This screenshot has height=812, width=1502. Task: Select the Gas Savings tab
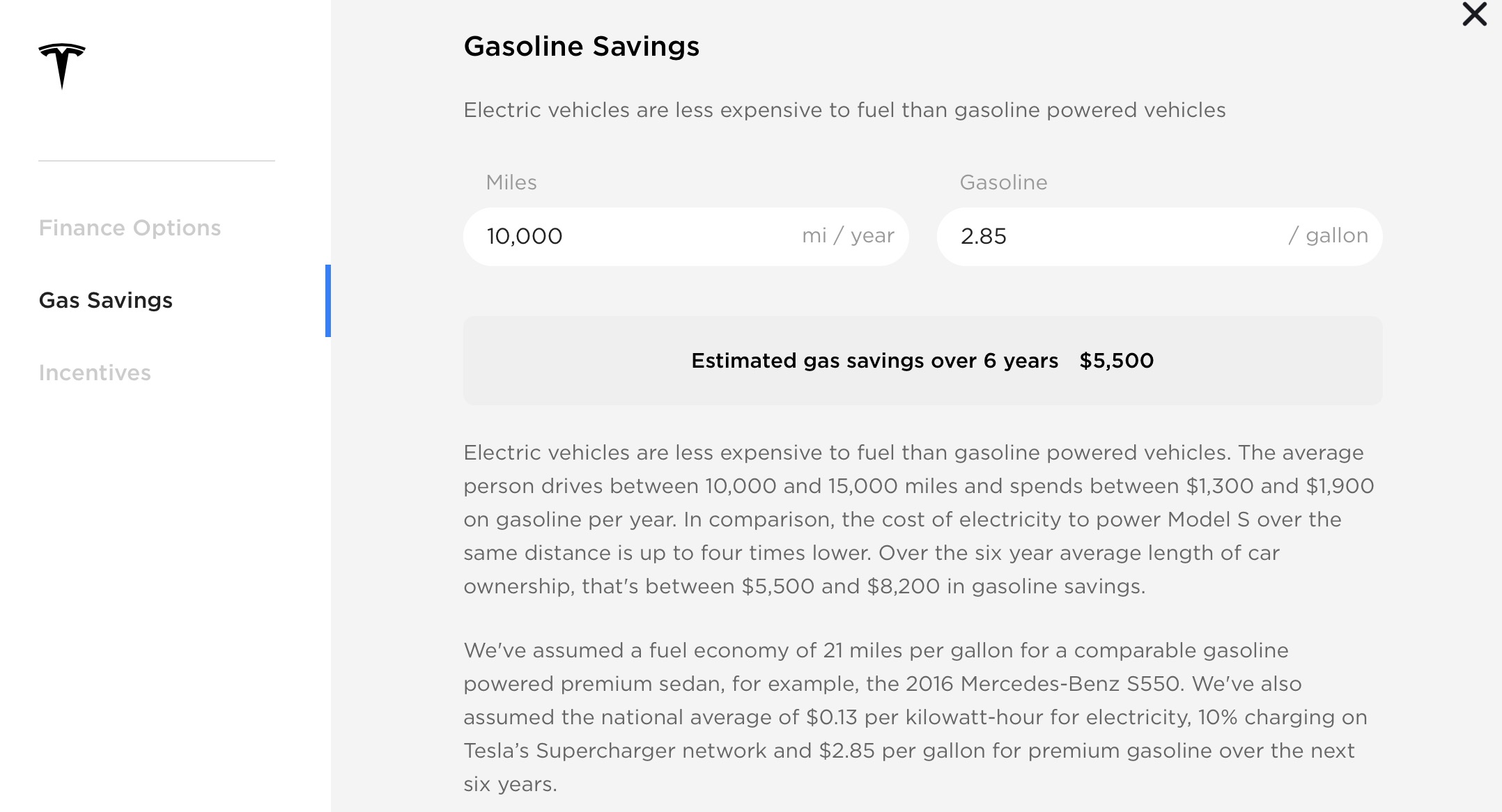[x=106, y=300]
